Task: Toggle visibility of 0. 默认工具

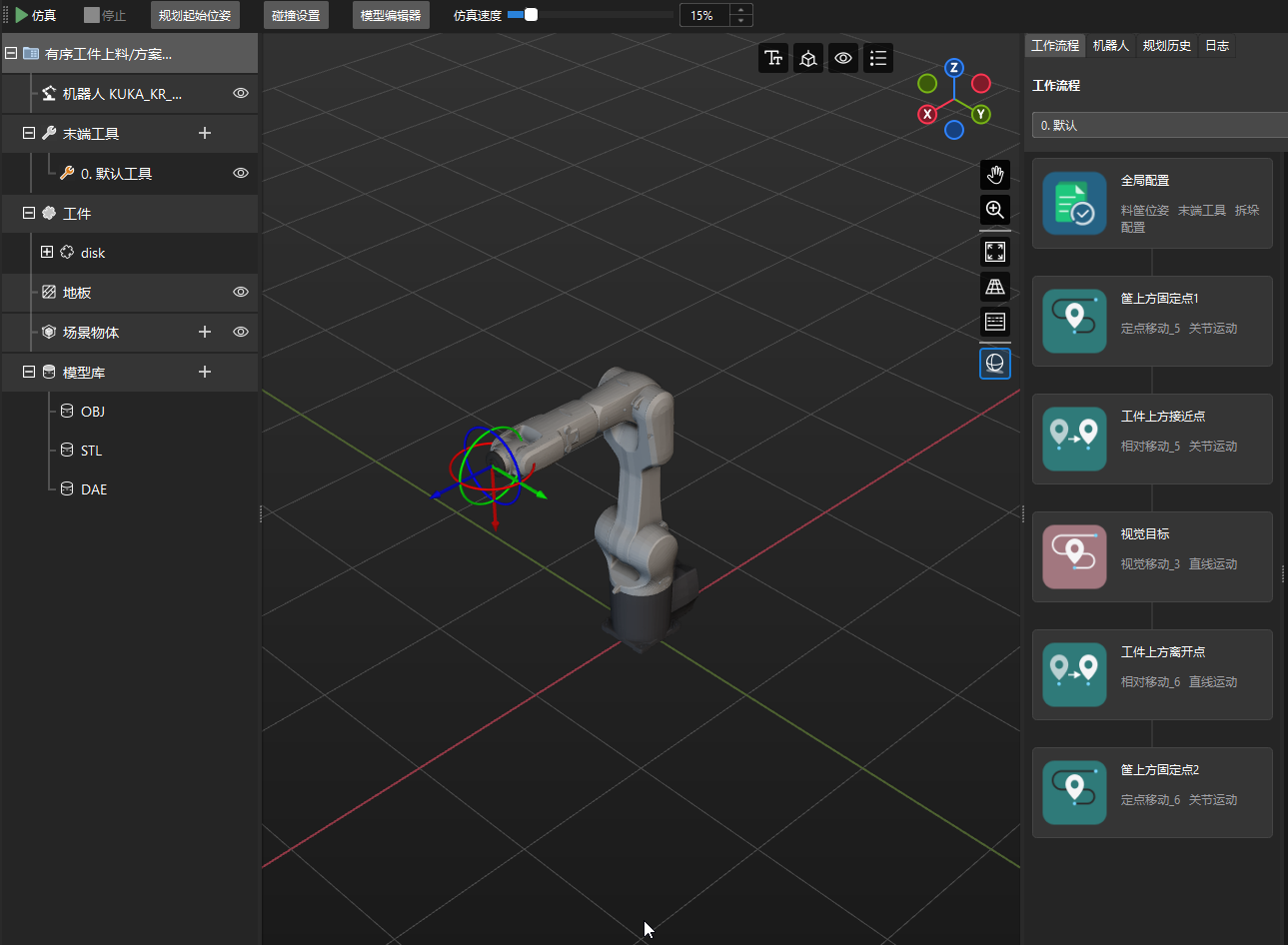Action: pyautogui.click(x=240, y=173)
